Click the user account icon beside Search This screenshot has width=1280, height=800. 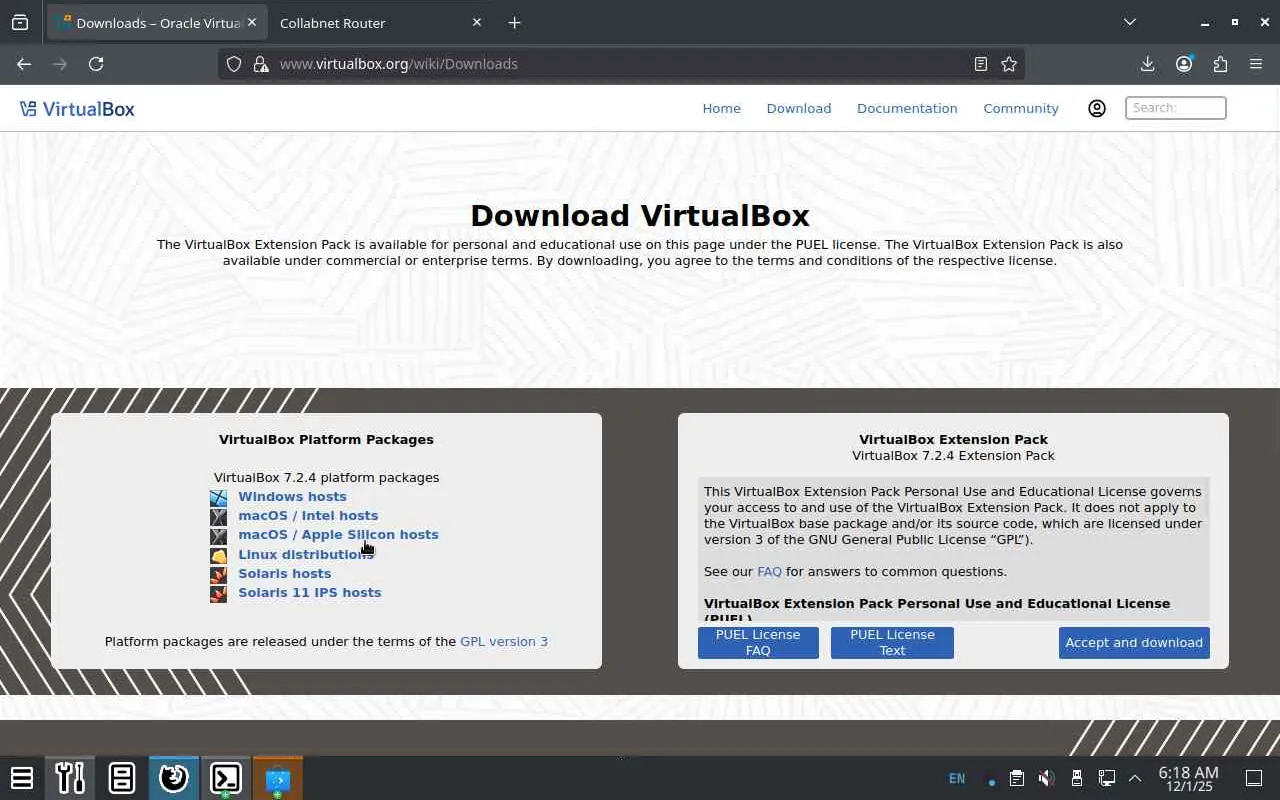pos(1097,108)
